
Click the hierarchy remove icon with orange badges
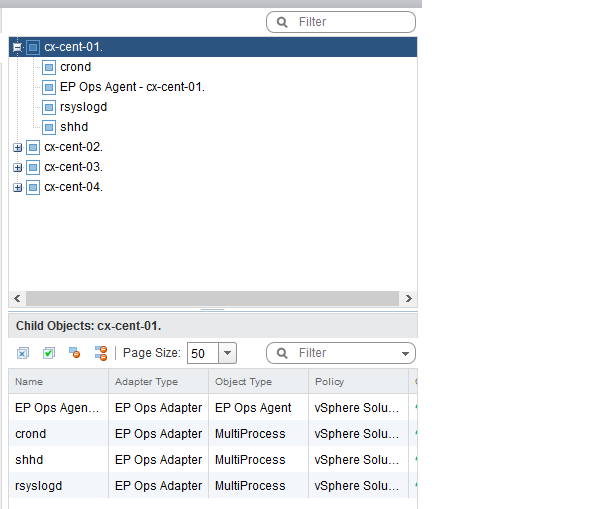pyautogui.click(x=101, y=353)
